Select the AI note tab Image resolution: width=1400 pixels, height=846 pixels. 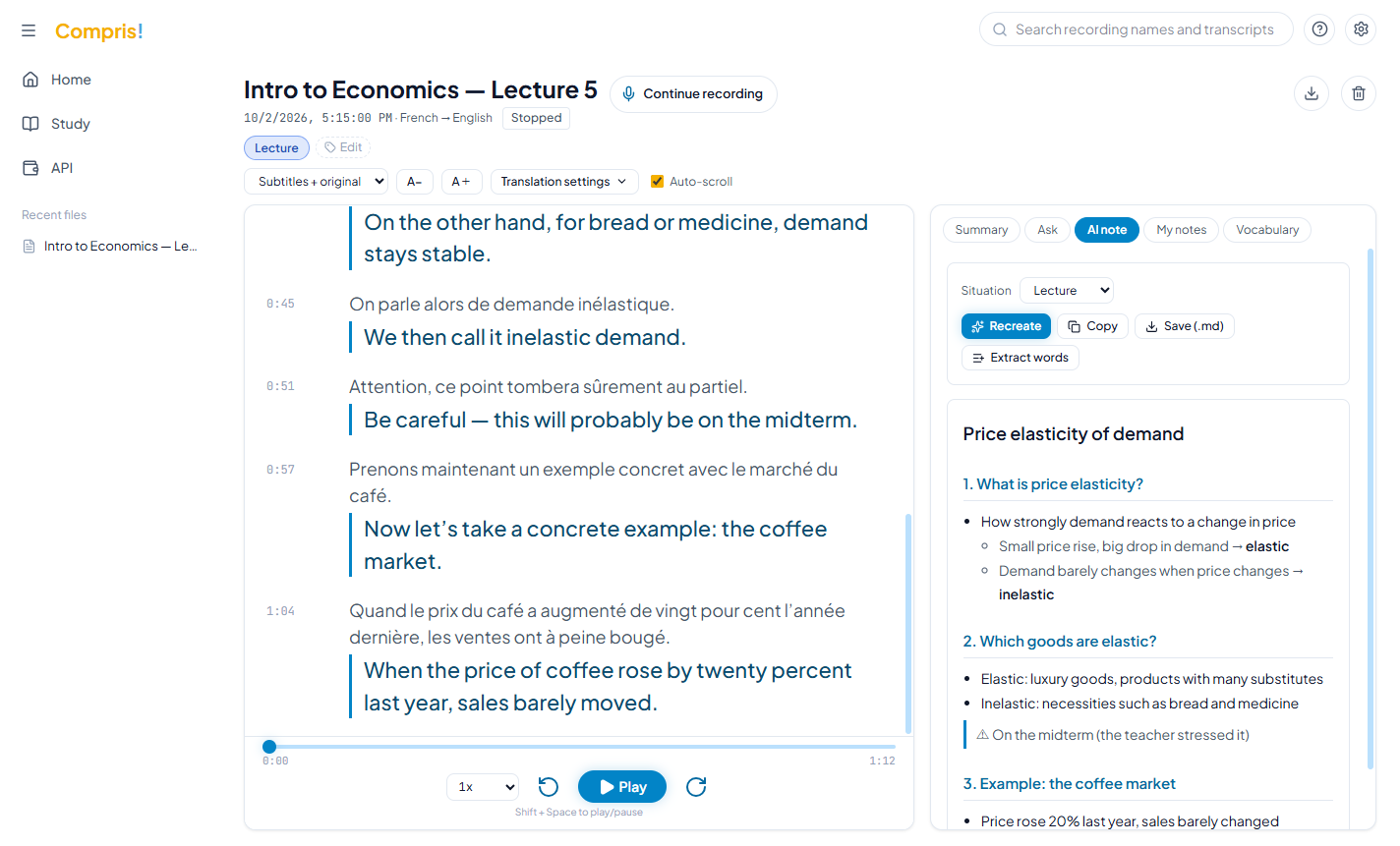[1107, 230]
